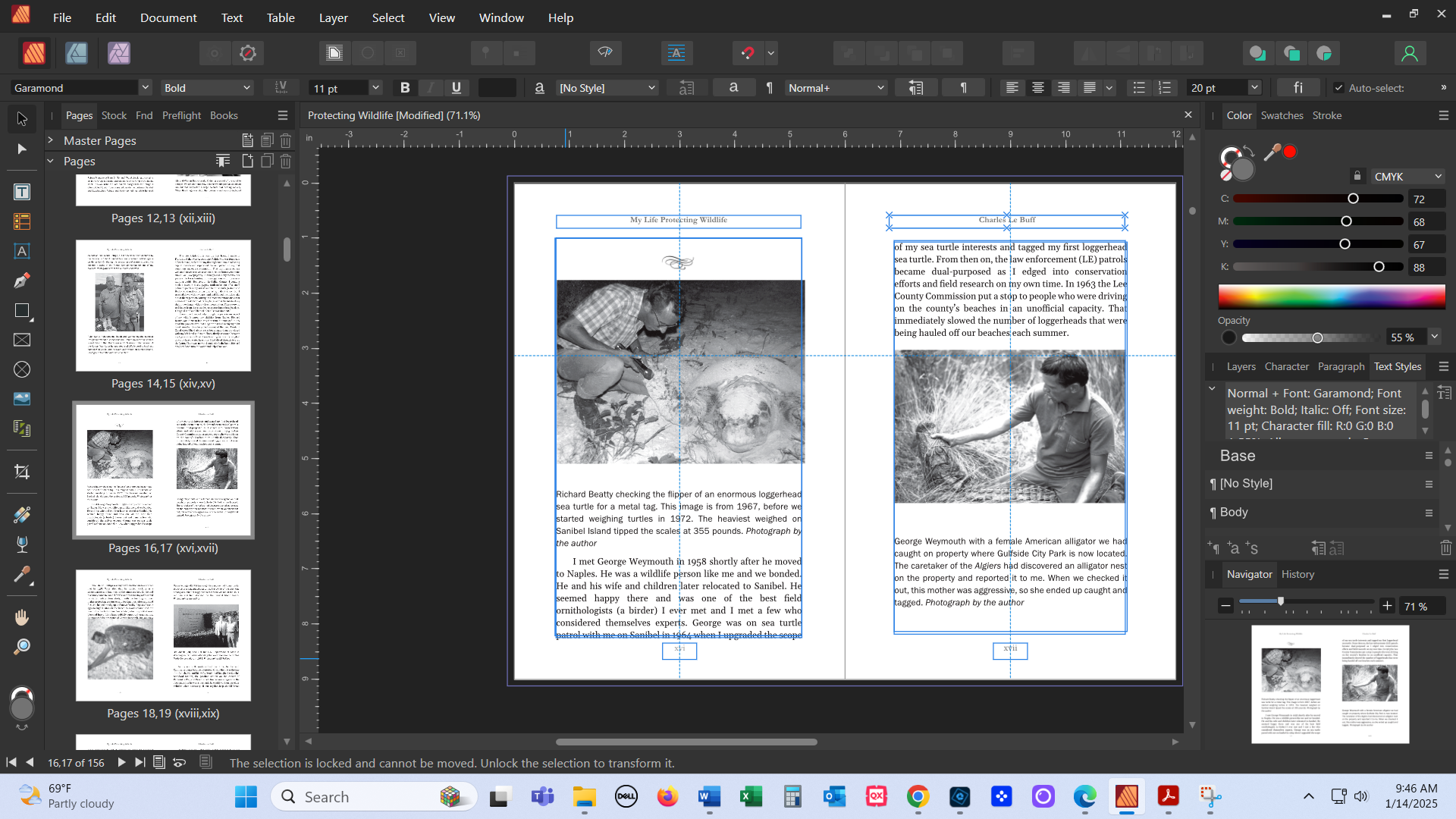
Task: Open the Table menu
Action: coord(280,17)
